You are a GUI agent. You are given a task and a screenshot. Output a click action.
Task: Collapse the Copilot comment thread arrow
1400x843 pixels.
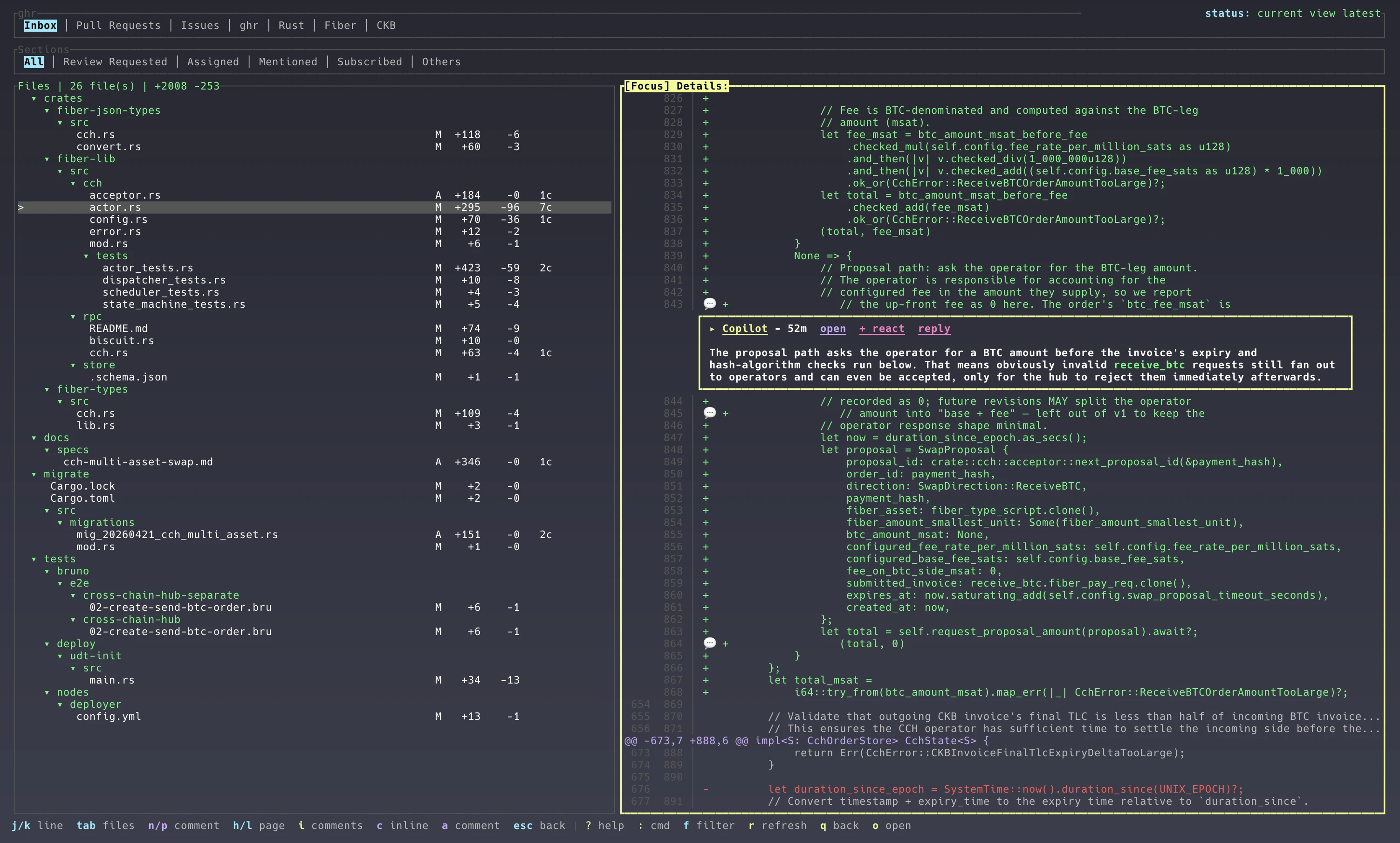[712, 328]
